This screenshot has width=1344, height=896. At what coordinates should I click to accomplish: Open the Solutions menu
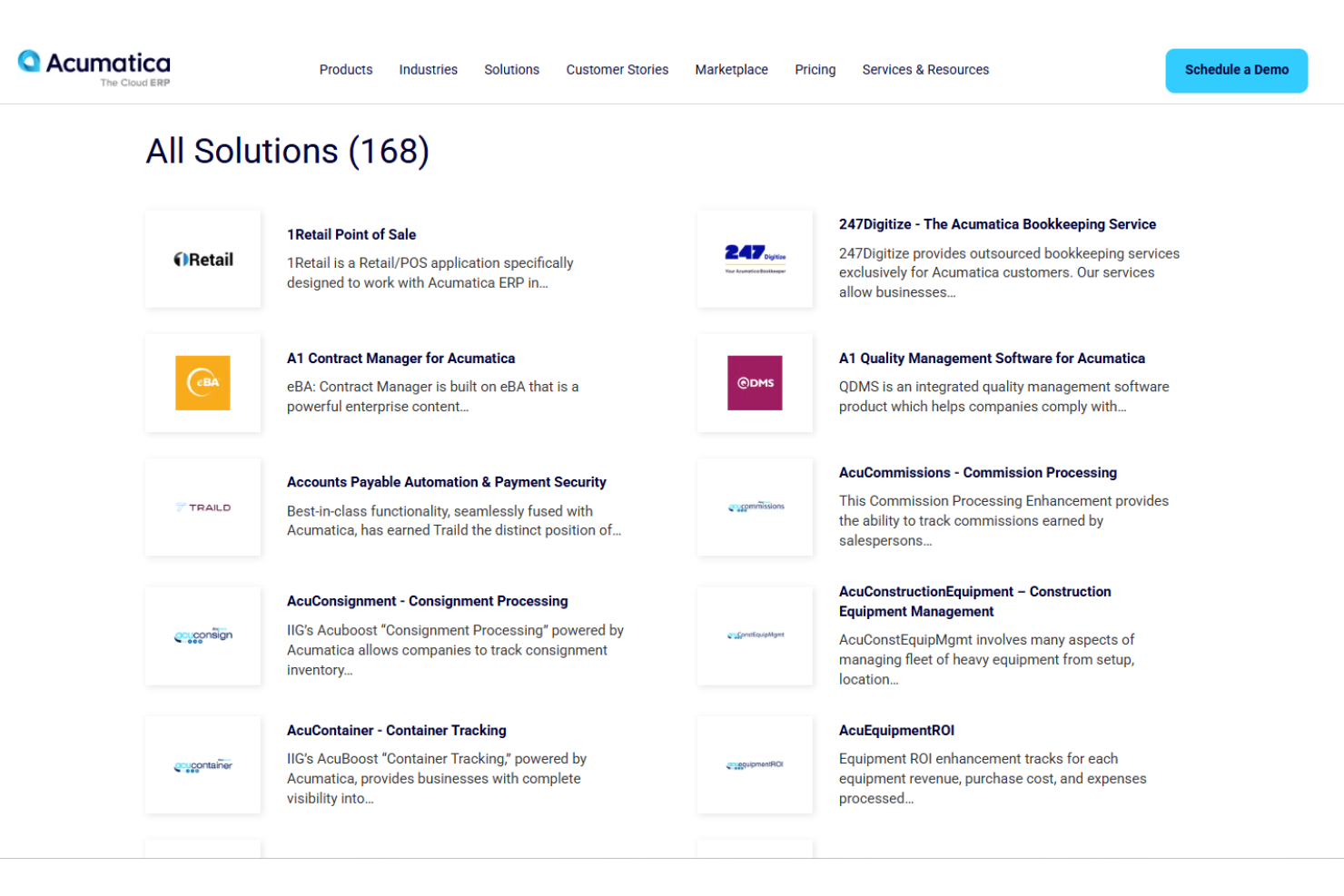pos(511,69)
